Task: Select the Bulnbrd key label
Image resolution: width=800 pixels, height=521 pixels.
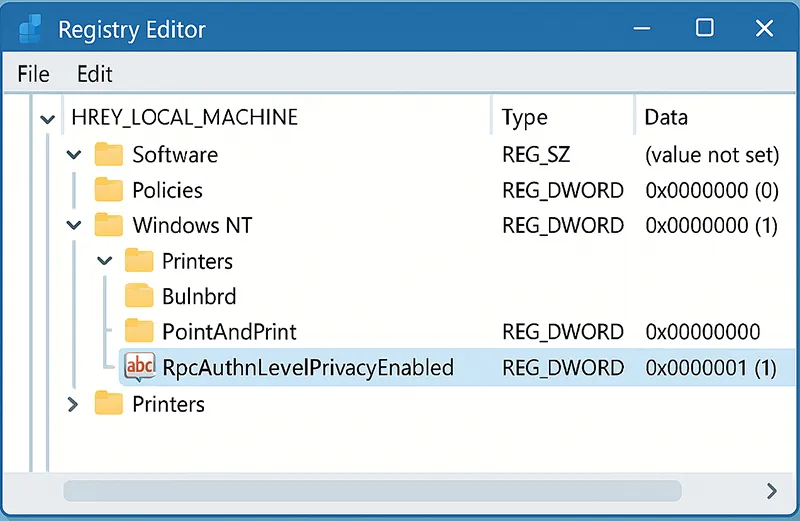Action: click(199, 296)
